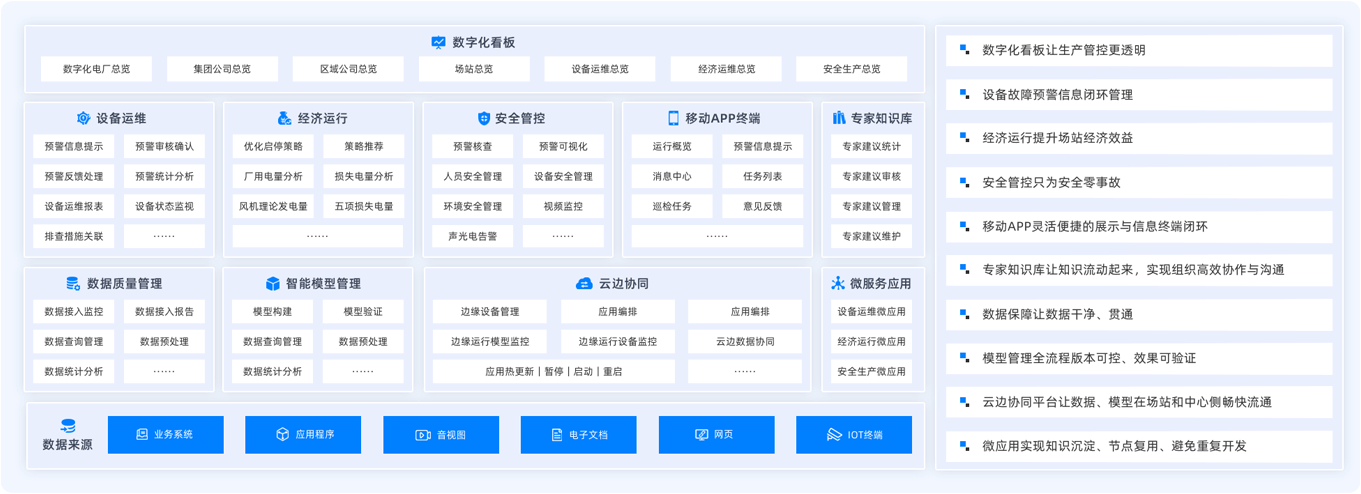Expand more items under 移动APP终端
1361x494 pixels.
coord(717,236)
